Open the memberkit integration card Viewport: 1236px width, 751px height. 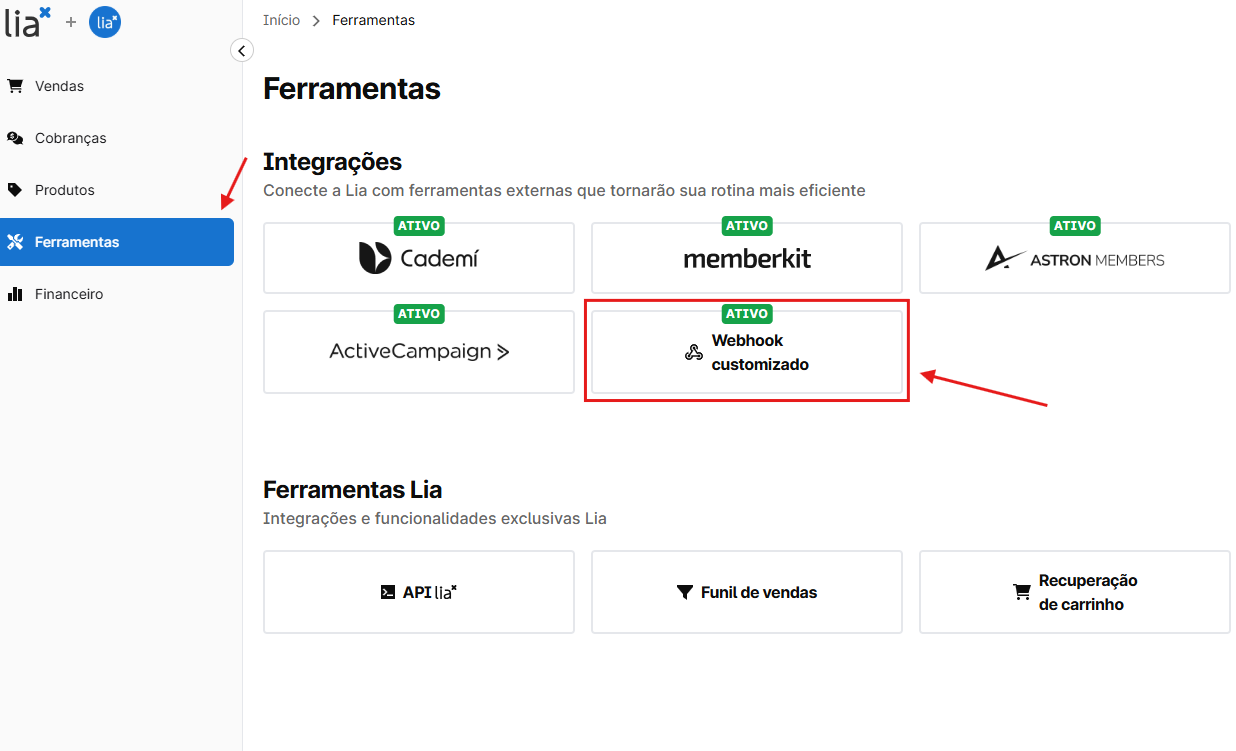point(746,259)
